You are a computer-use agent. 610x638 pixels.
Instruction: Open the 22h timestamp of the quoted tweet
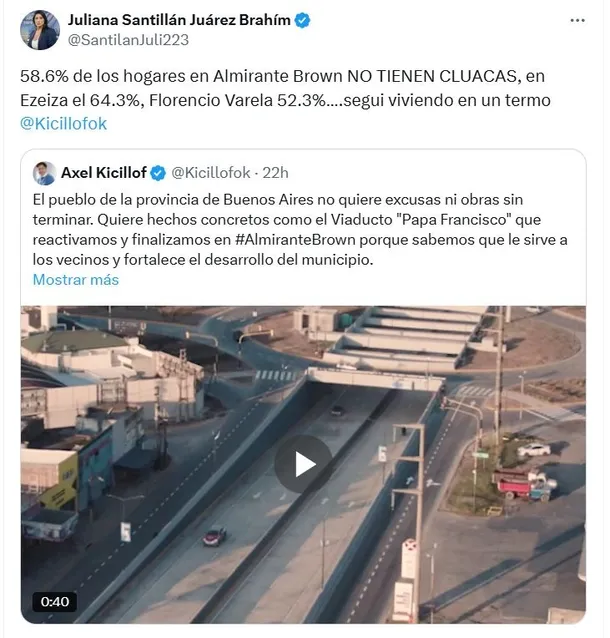pyautogui.click(x=276, y=173)
